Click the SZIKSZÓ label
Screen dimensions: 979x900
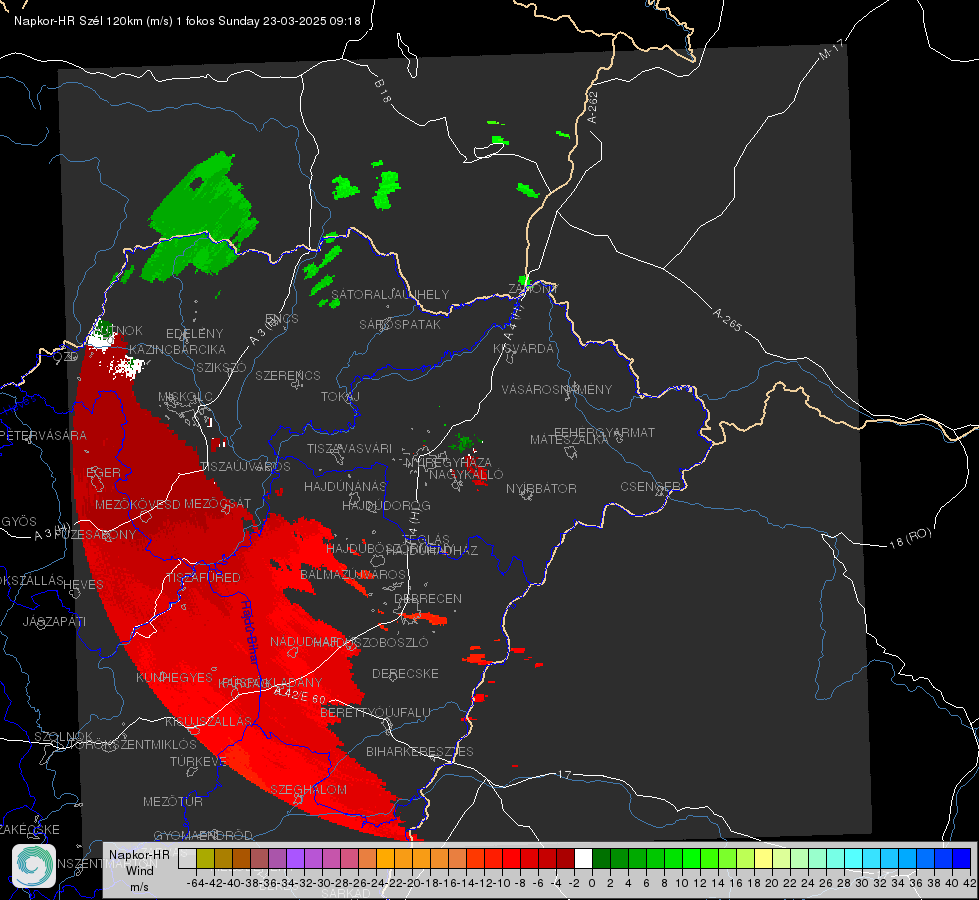coord(222,367)
